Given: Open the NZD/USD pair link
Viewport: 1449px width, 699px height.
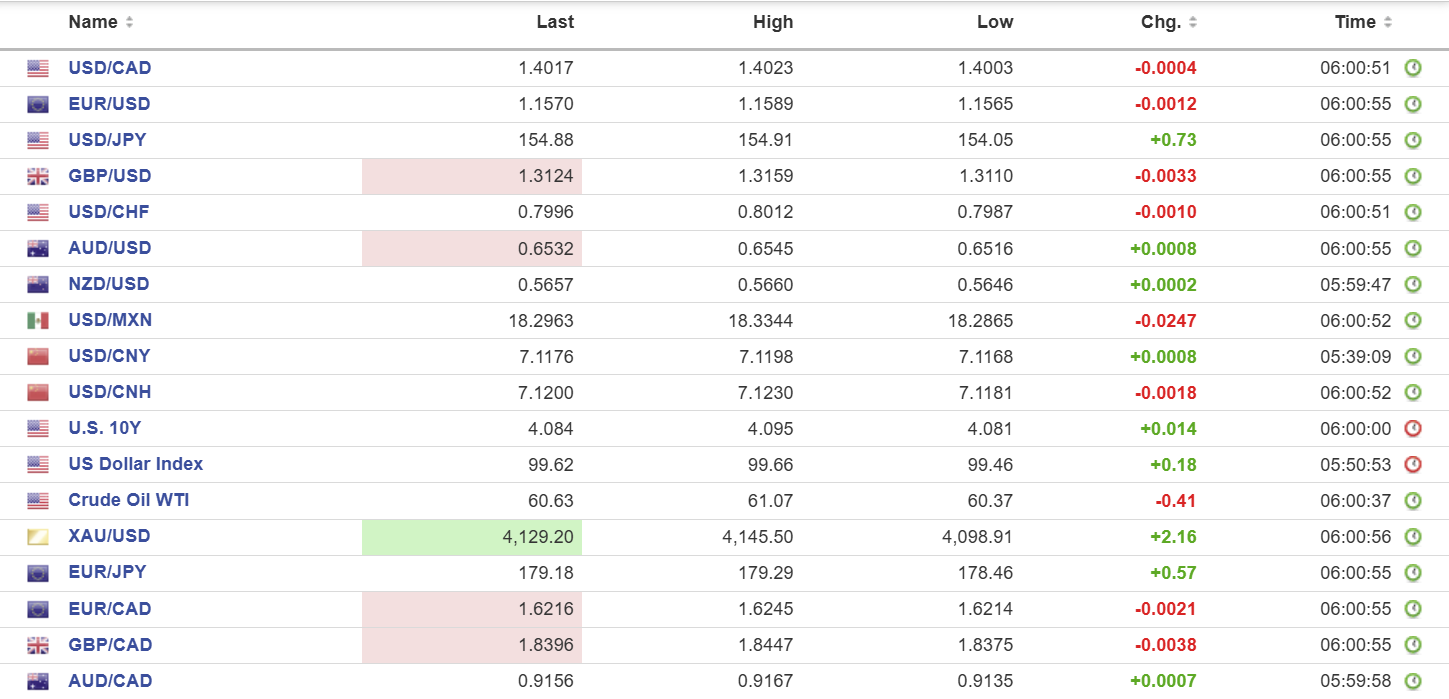Looking at the screenshot, I should point(109,284).
